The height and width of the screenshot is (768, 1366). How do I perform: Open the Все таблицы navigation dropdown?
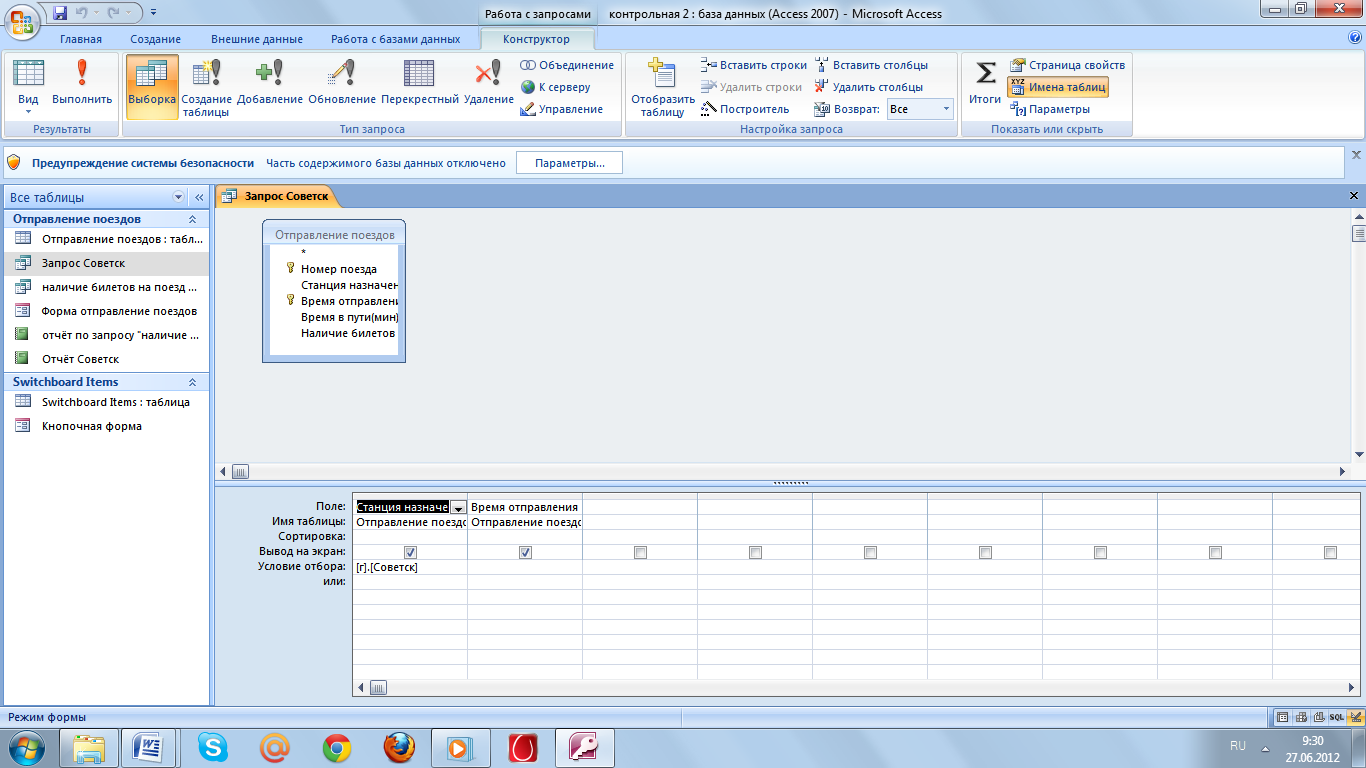[179, 198]
